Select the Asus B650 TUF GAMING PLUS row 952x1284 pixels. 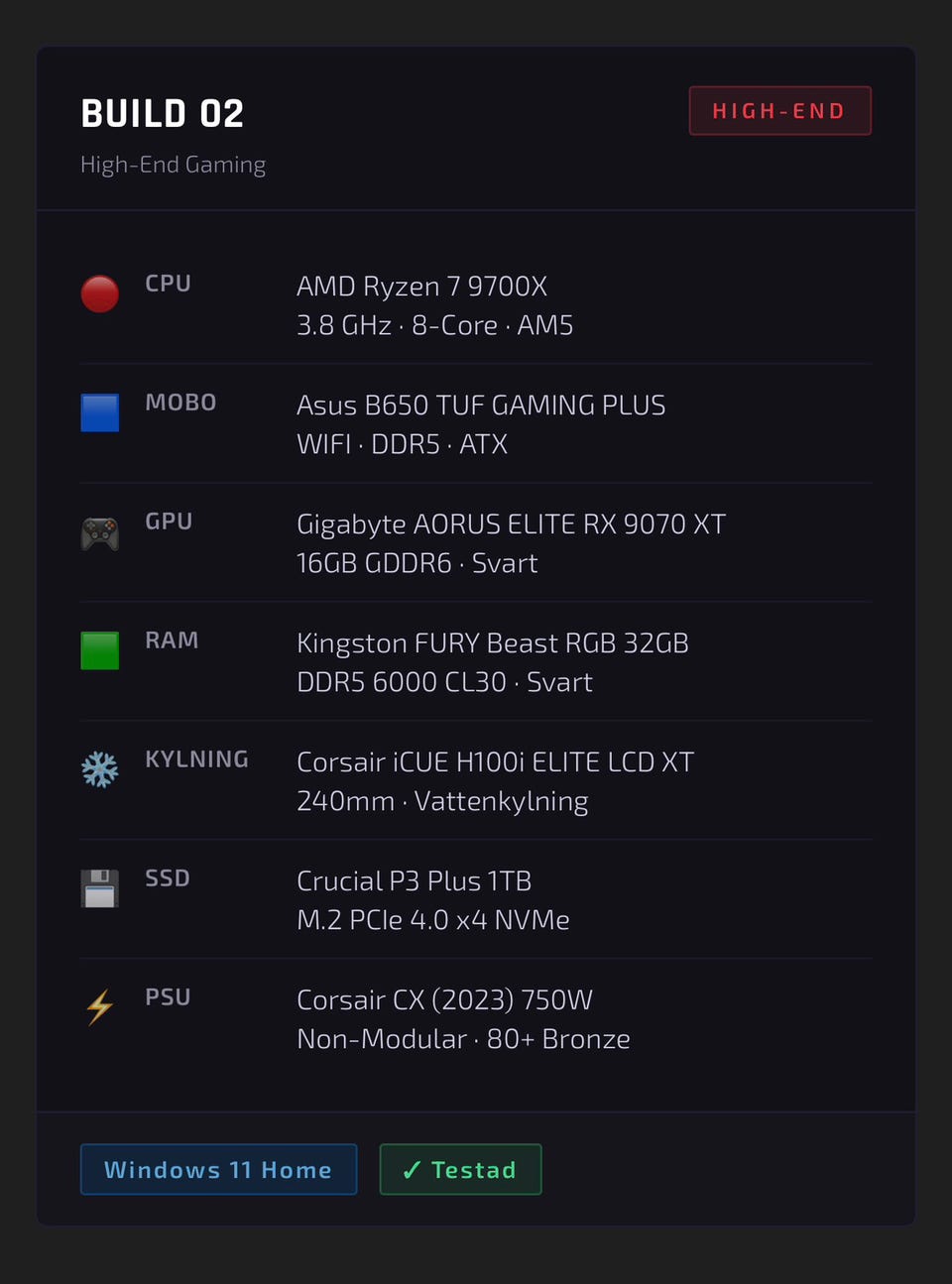481,406
